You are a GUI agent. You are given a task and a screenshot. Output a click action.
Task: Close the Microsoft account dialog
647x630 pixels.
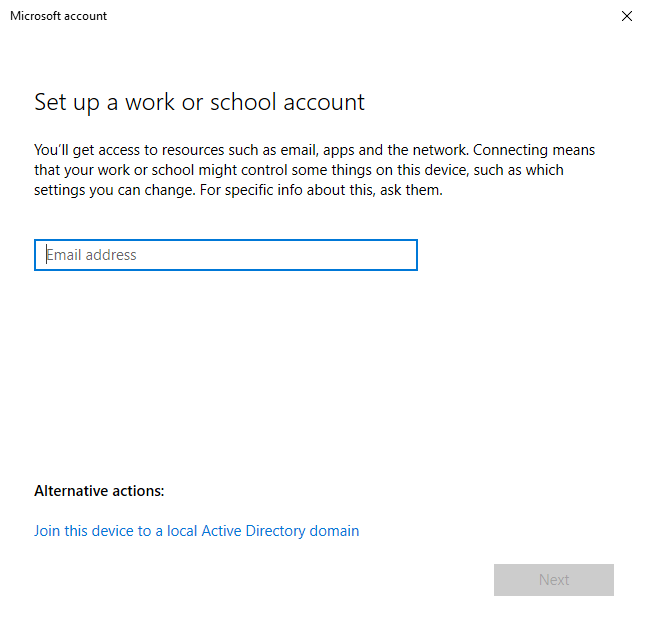627,16
